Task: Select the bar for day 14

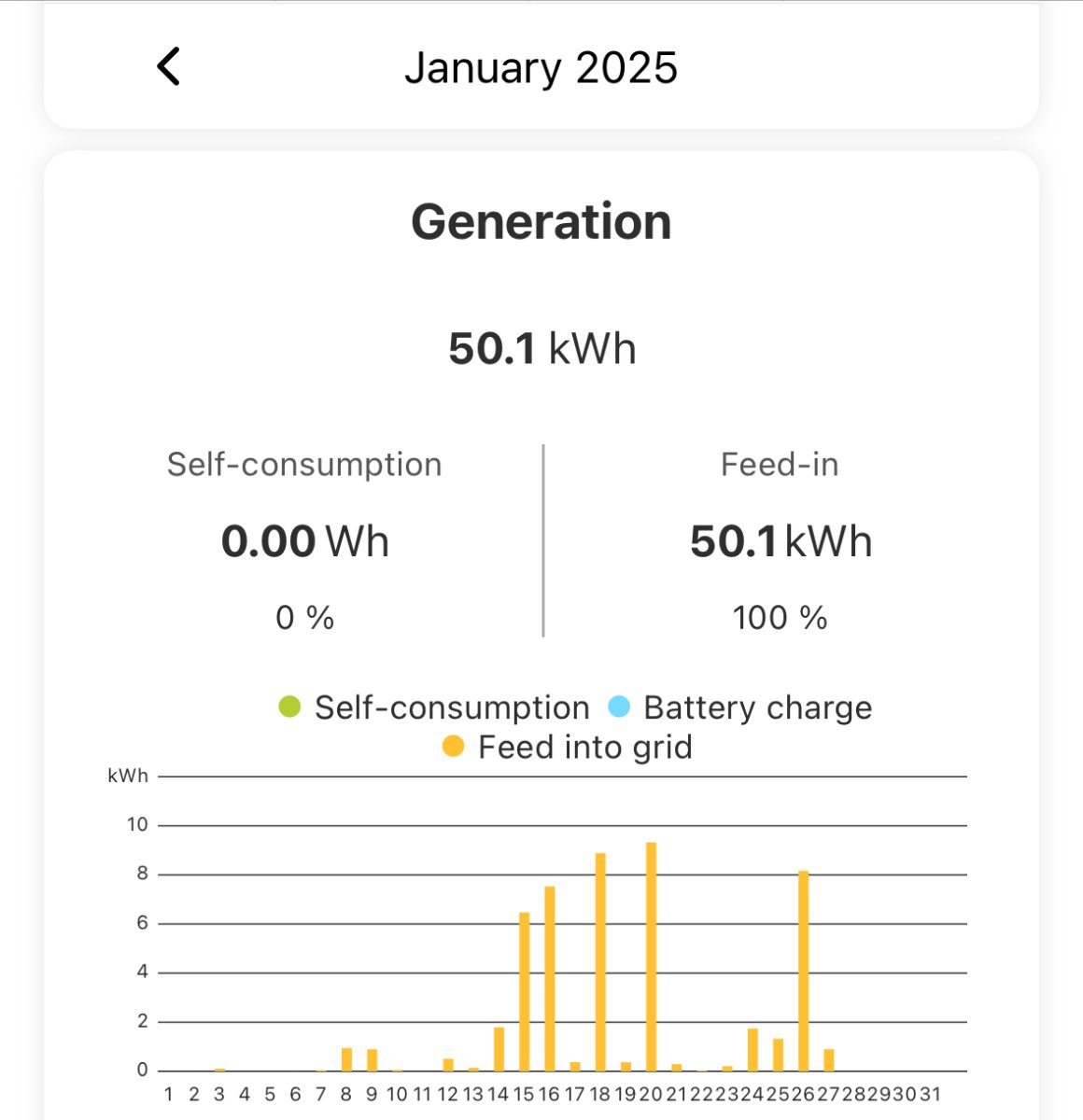Action: click(499, 1049)
